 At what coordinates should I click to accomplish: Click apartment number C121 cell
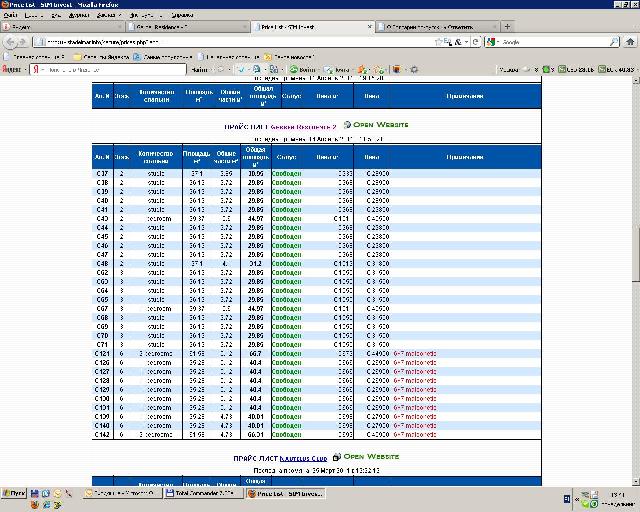click(102, 354)
